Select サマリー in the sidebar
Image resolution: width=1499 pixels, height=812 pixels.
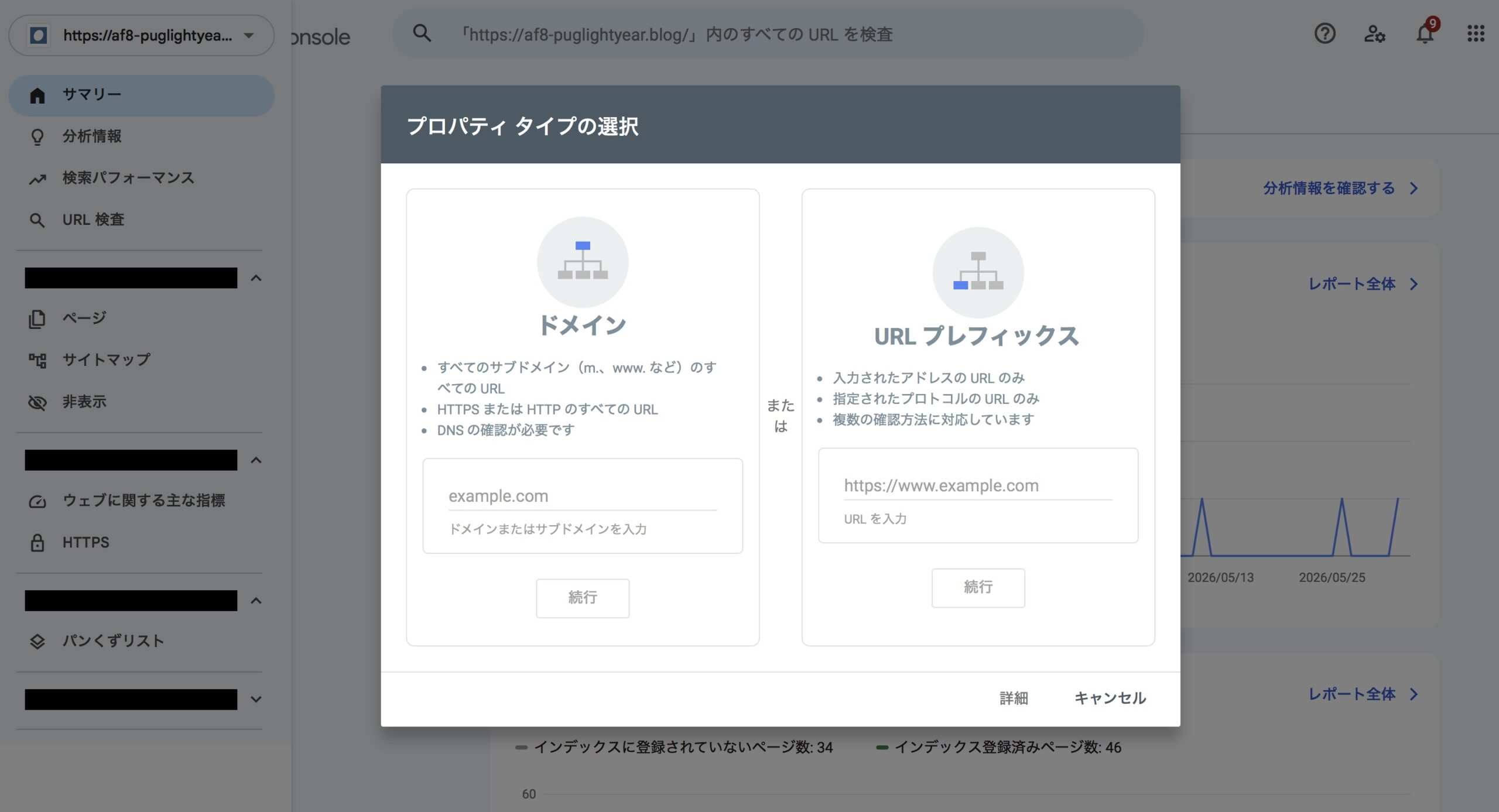coord(141,95)
